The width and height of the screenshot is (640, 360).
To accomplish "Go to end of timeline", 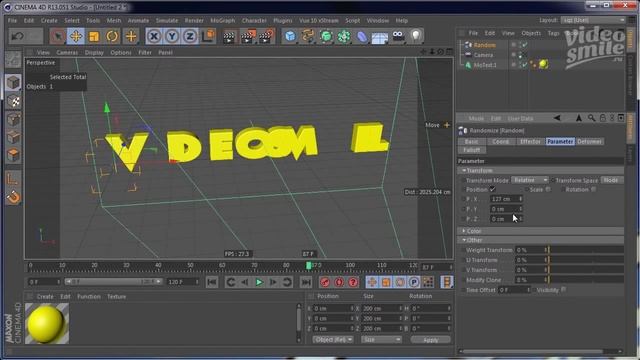I will tap(306, 282).
